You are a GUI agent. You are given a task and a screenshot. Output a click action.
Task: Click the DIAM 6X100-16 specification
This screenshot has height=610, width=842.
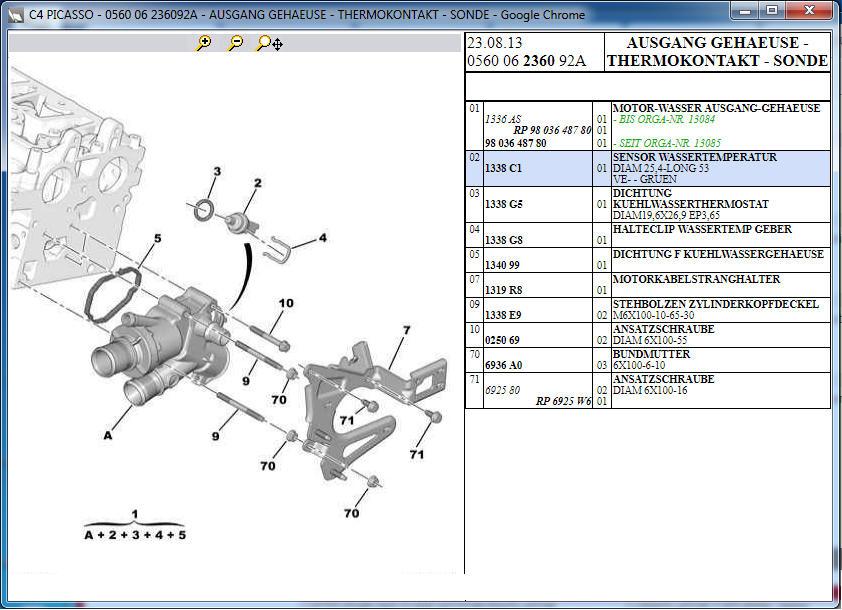[x=650, y=390]
